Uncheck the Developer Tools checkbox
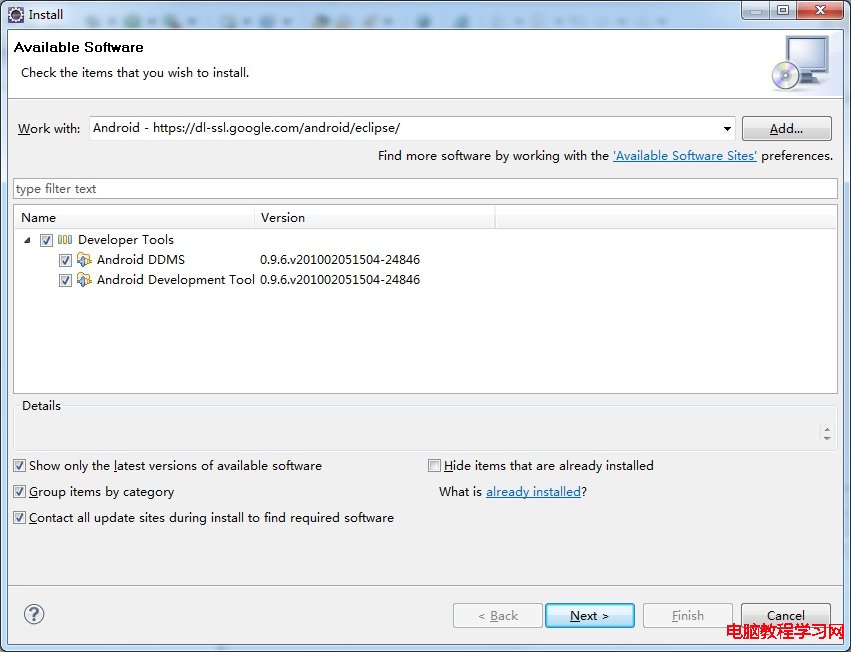 [x=46, y=240]
